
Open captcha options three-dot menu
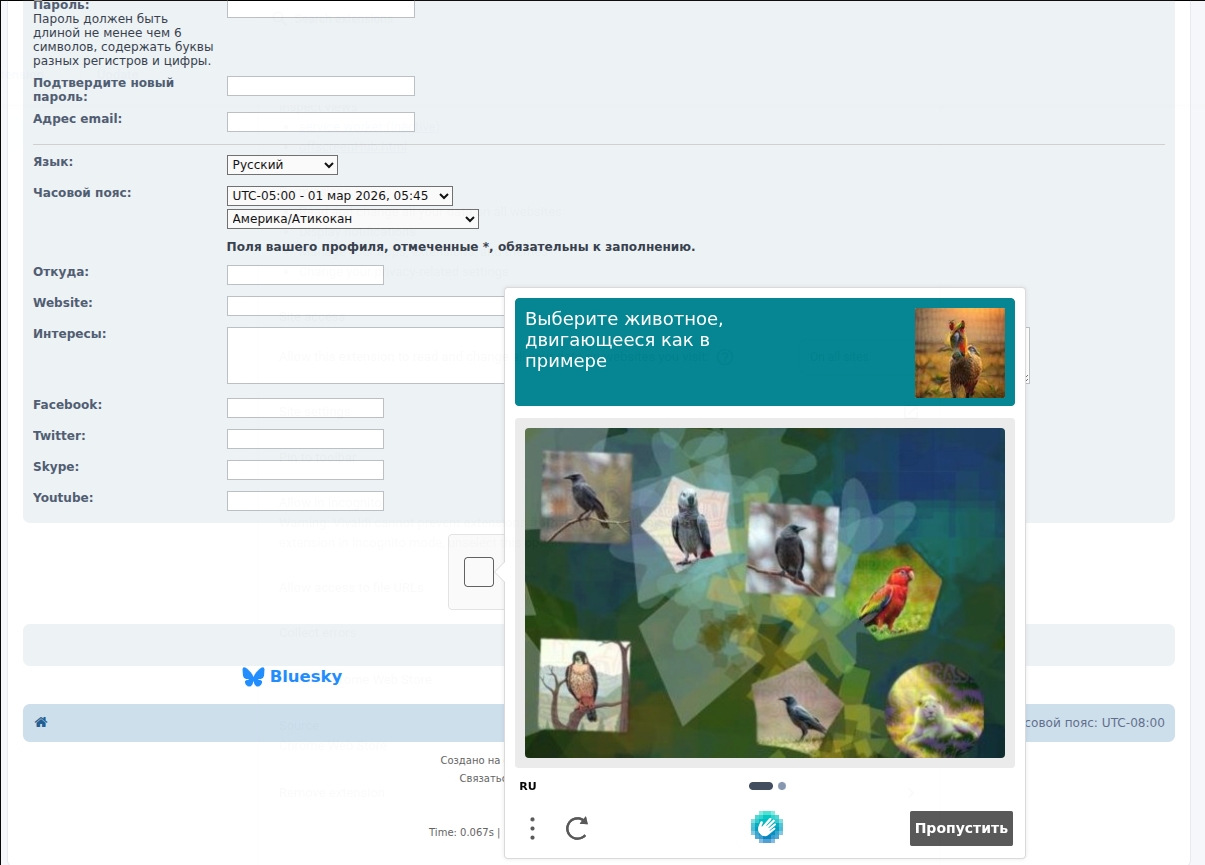tap(532, 828)
